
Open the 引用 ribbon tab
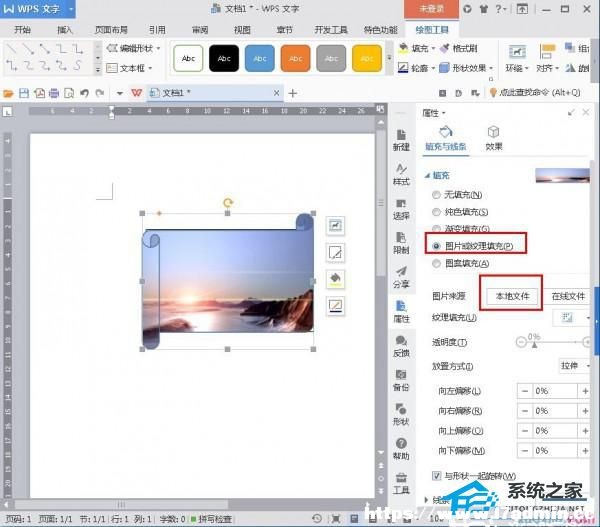tap(157, 30)
